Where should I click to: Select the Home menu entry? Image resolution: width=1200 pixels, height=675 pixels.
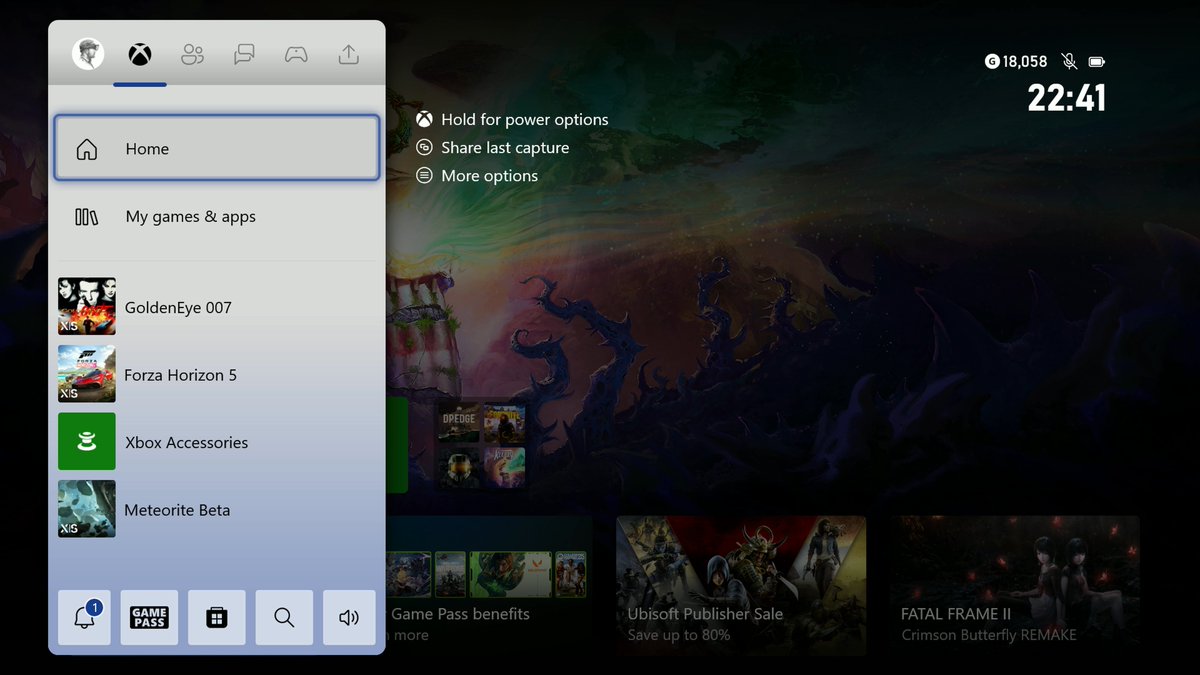coord(217,148)
